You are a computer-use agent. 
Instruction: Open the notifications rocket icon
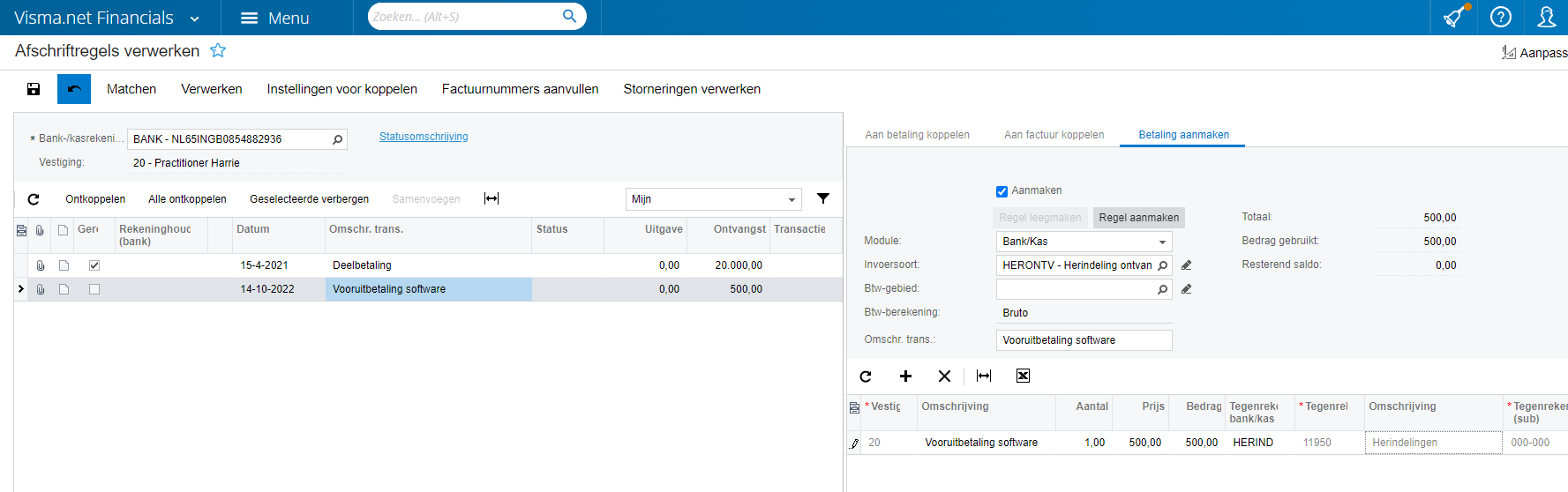(x=1454, y=17)
